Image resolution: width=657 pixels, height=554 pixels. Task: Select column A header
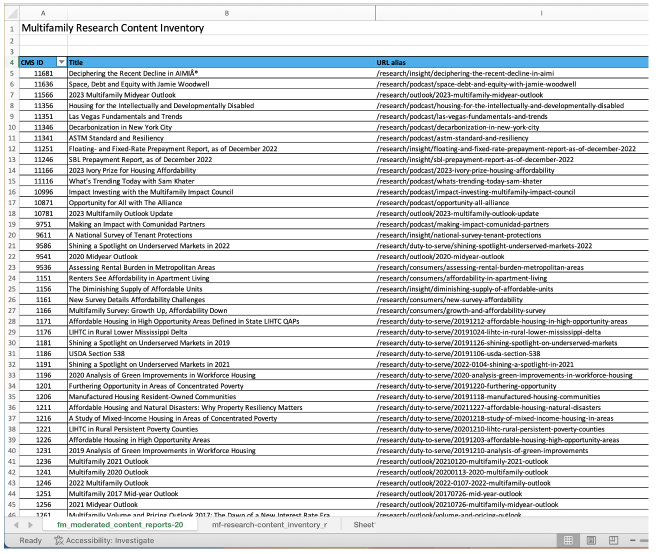point(43,13)
